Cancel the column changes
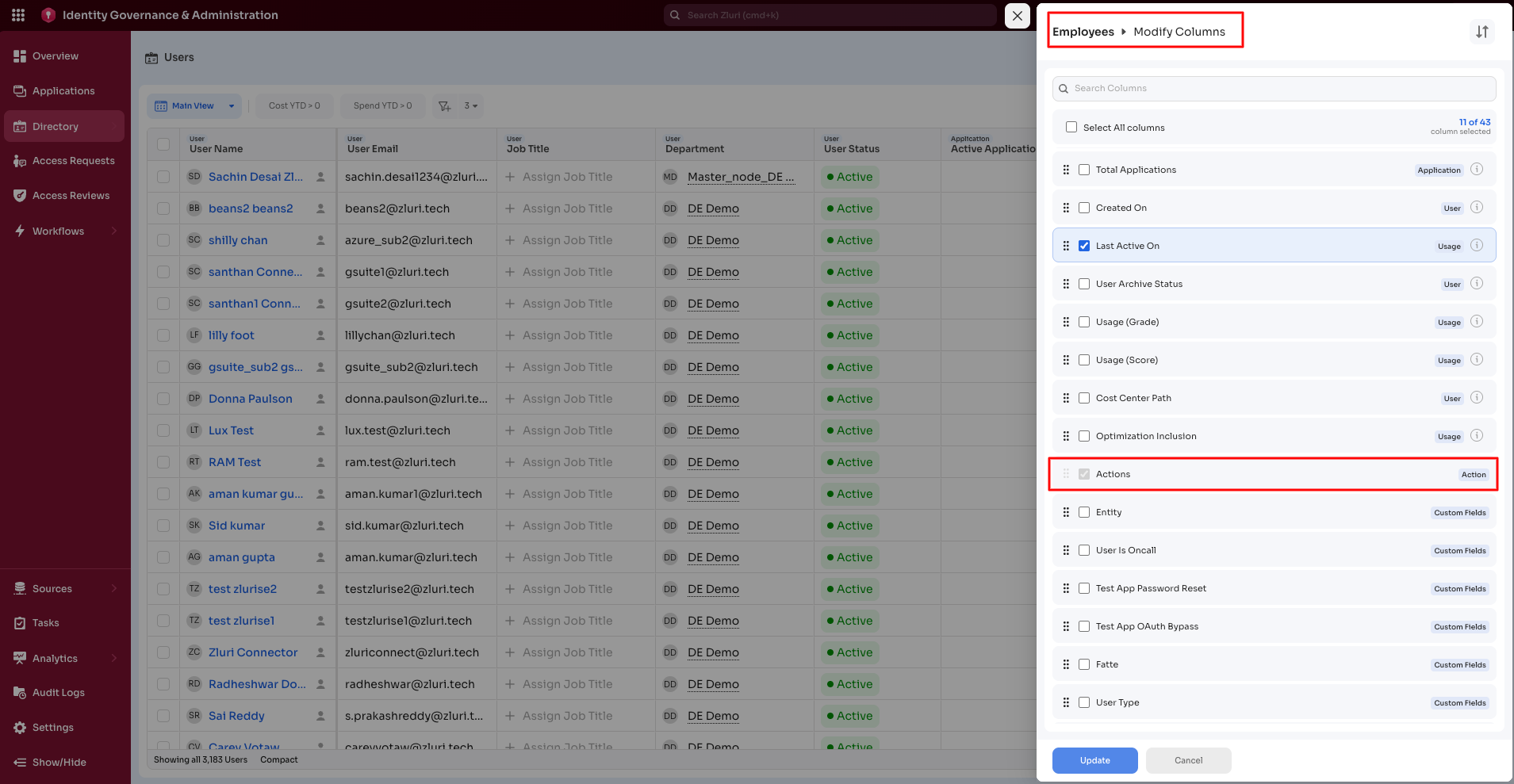This screenshot has width=1514, height=784. point(1187,760)
